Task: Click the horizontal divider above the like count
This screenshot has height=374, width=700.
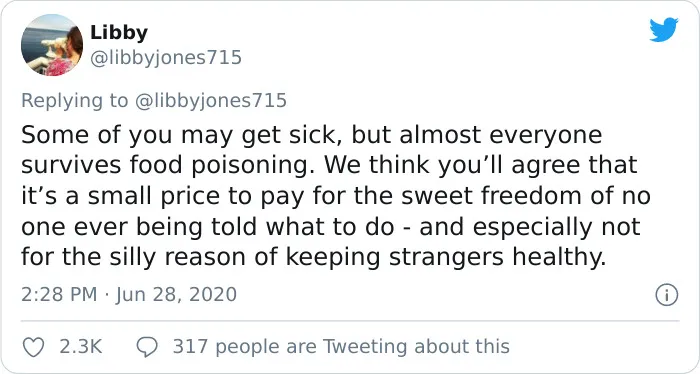Action: pos(350,320)
